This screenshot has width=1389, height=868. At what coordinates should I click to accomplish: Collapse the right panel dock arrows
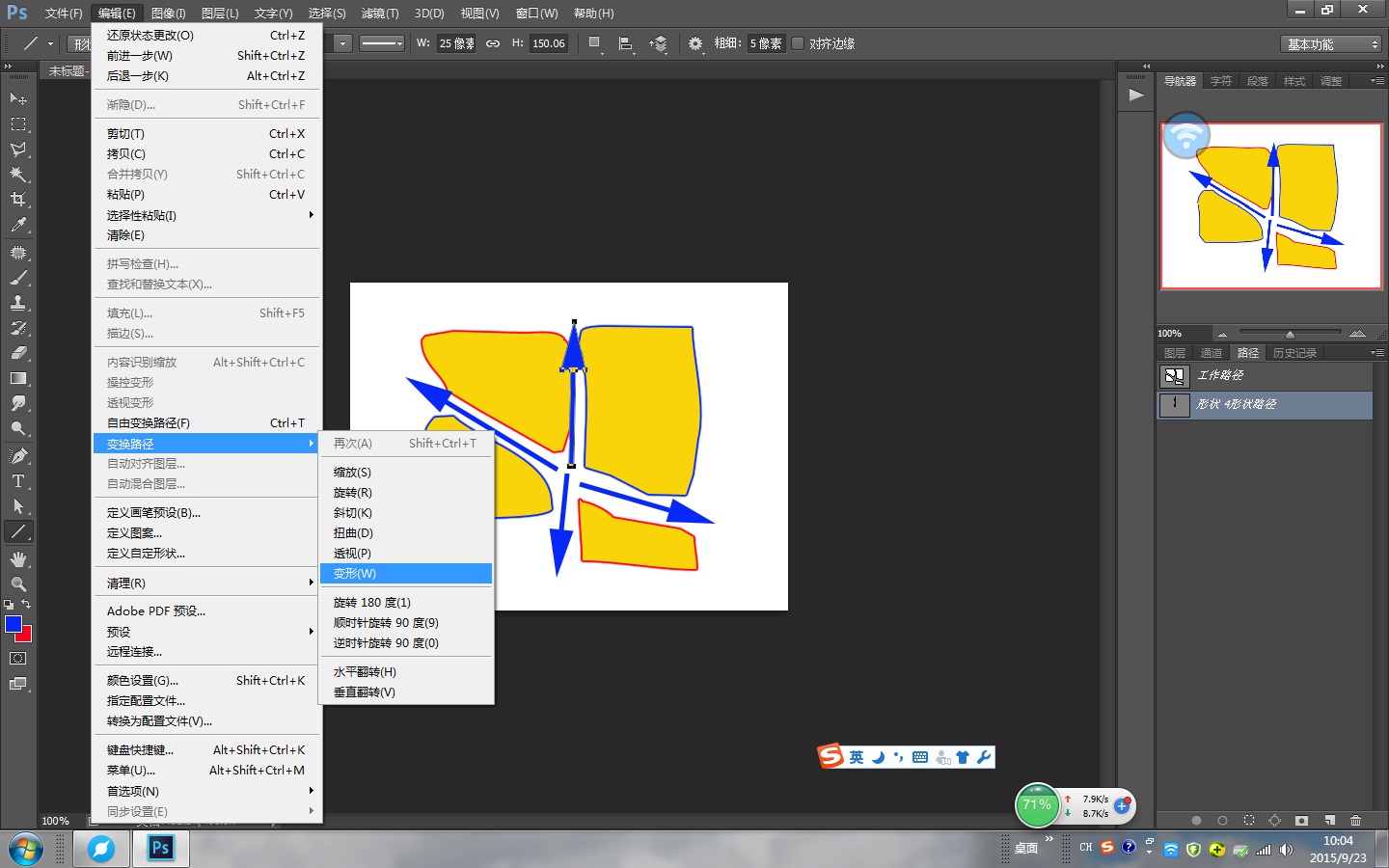[1380, 67]
